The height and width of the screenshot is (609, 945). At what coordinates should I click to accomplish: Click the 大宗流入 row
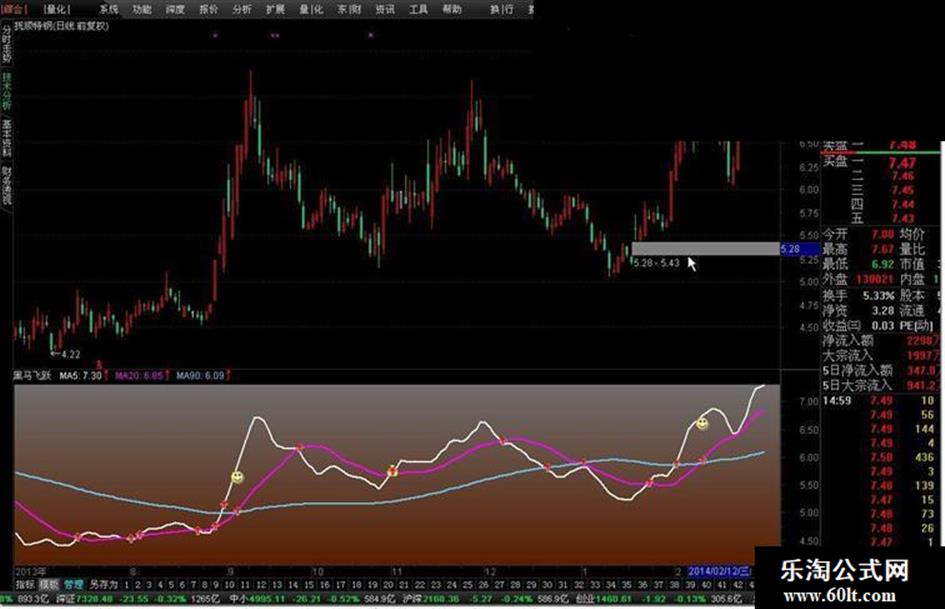[881, 356]
